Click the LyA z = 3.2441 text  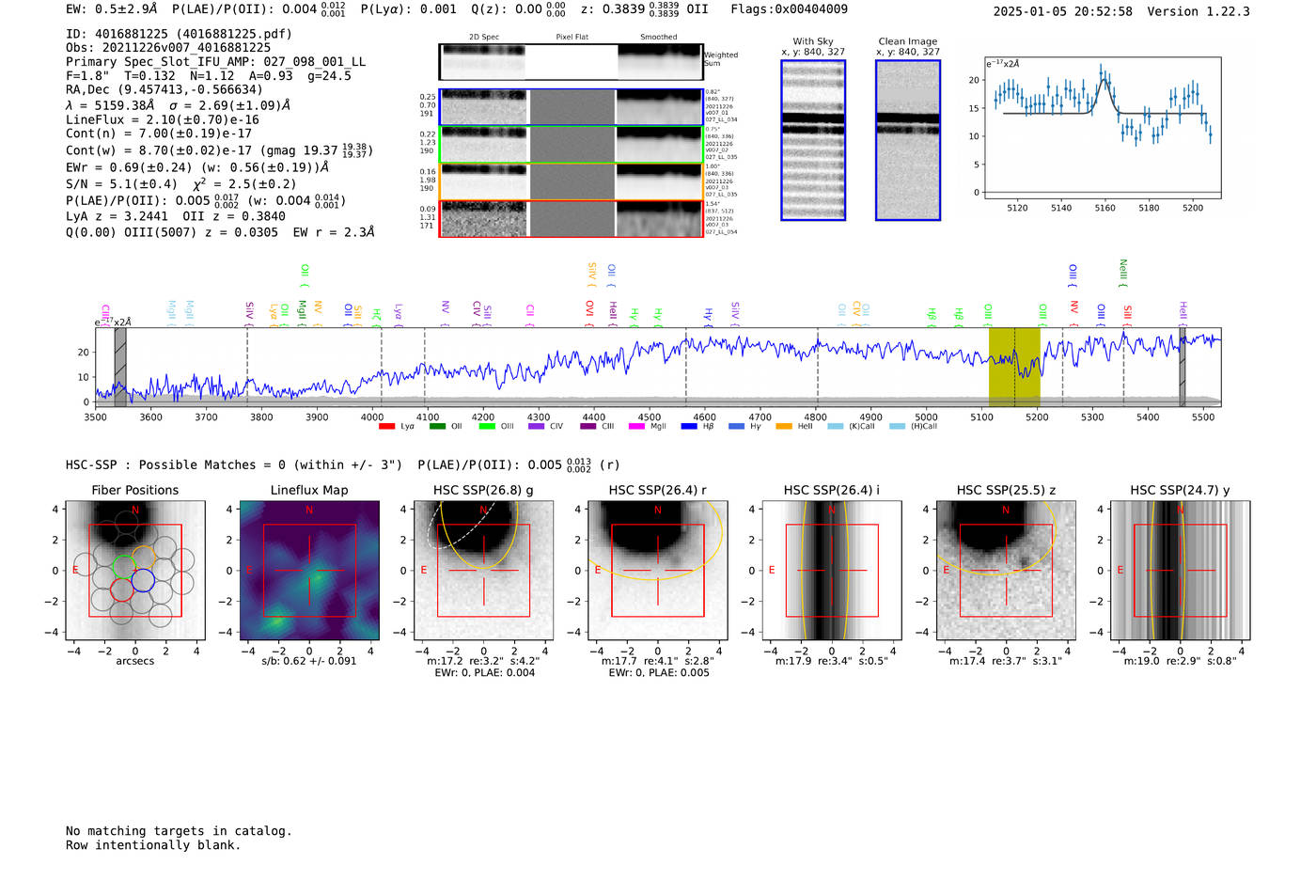tap(117, 216)
